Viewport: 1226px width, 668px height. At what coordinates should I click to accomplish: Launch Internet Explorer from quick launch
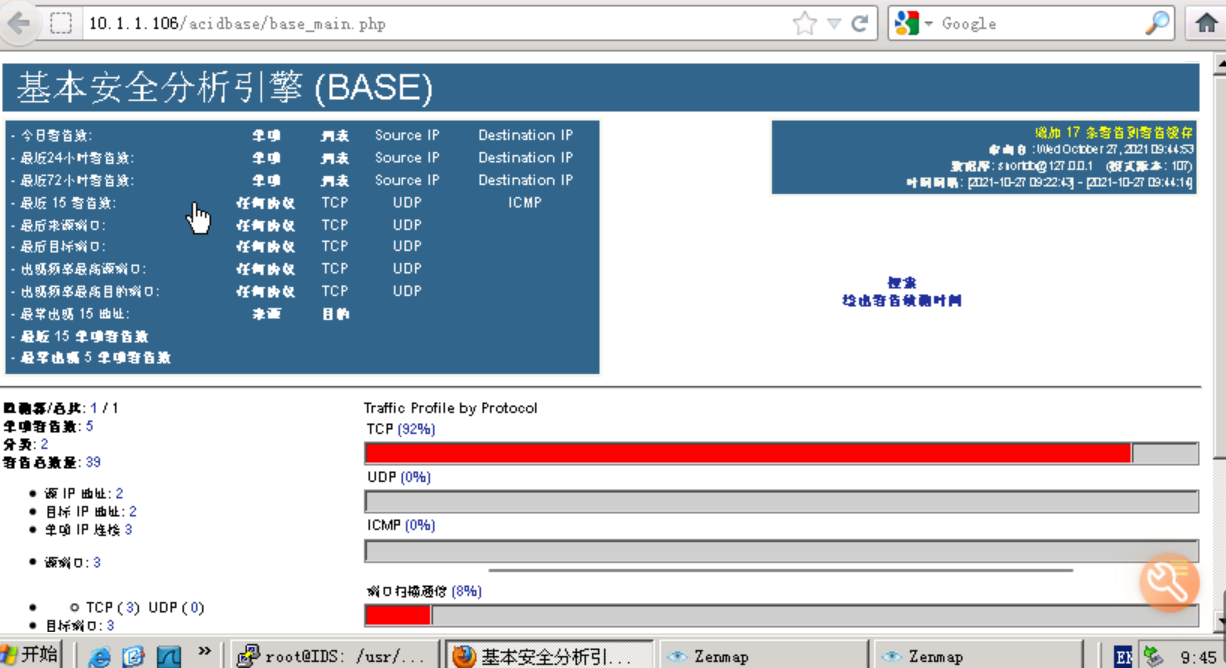(100, 656)
